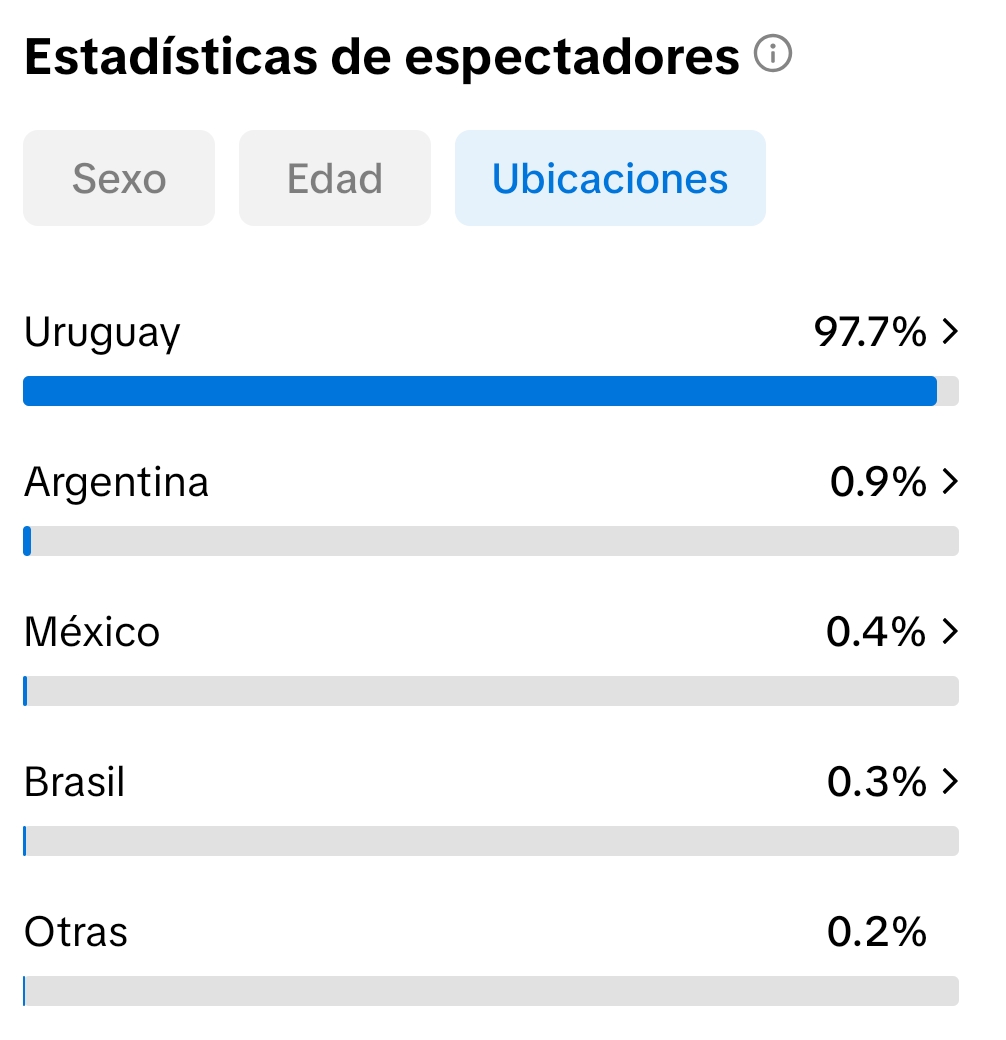Click the México progress bar
1006x1040 pixels.
490,691
